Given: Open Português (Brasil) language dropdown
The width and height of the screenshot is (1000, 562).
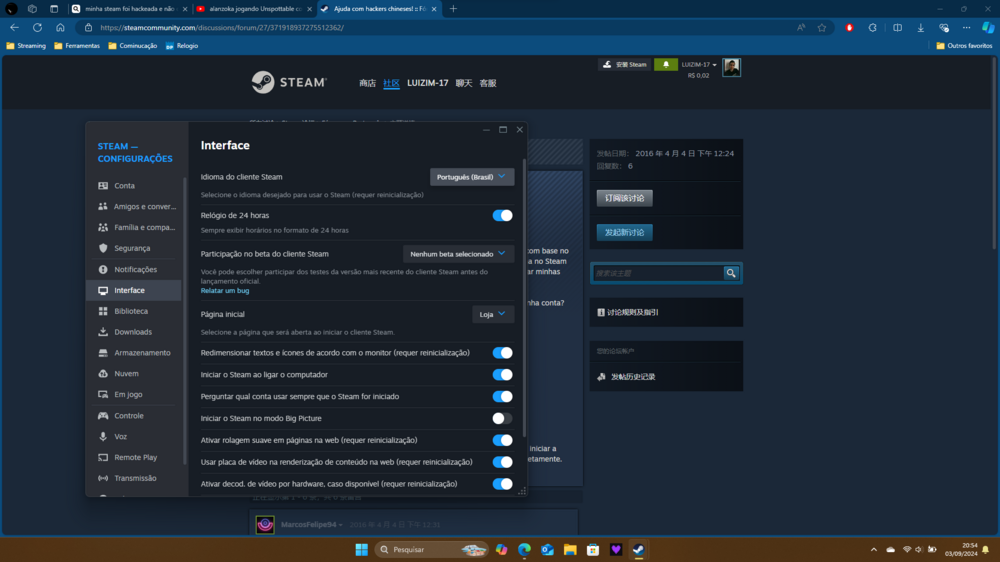Looking at the screenshot, I should (472, 177).
